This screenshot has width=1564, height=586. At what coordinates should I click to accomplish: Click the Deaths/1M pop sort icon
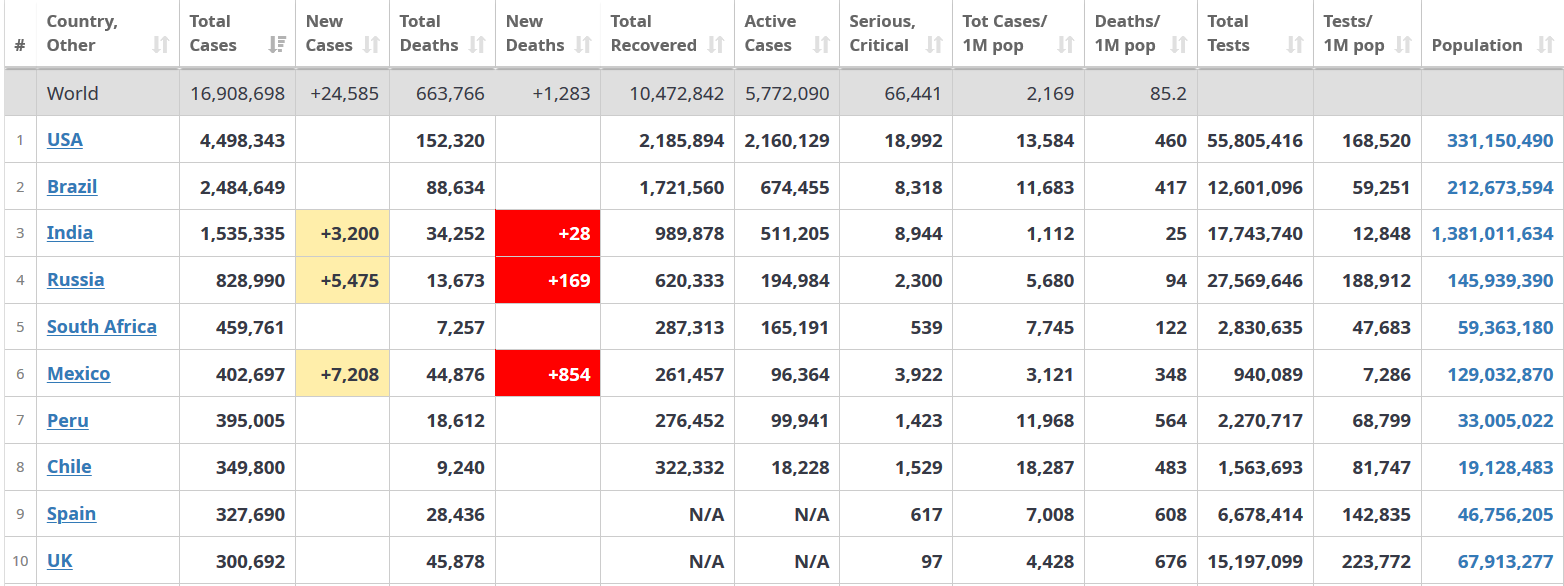point(1179,45)
